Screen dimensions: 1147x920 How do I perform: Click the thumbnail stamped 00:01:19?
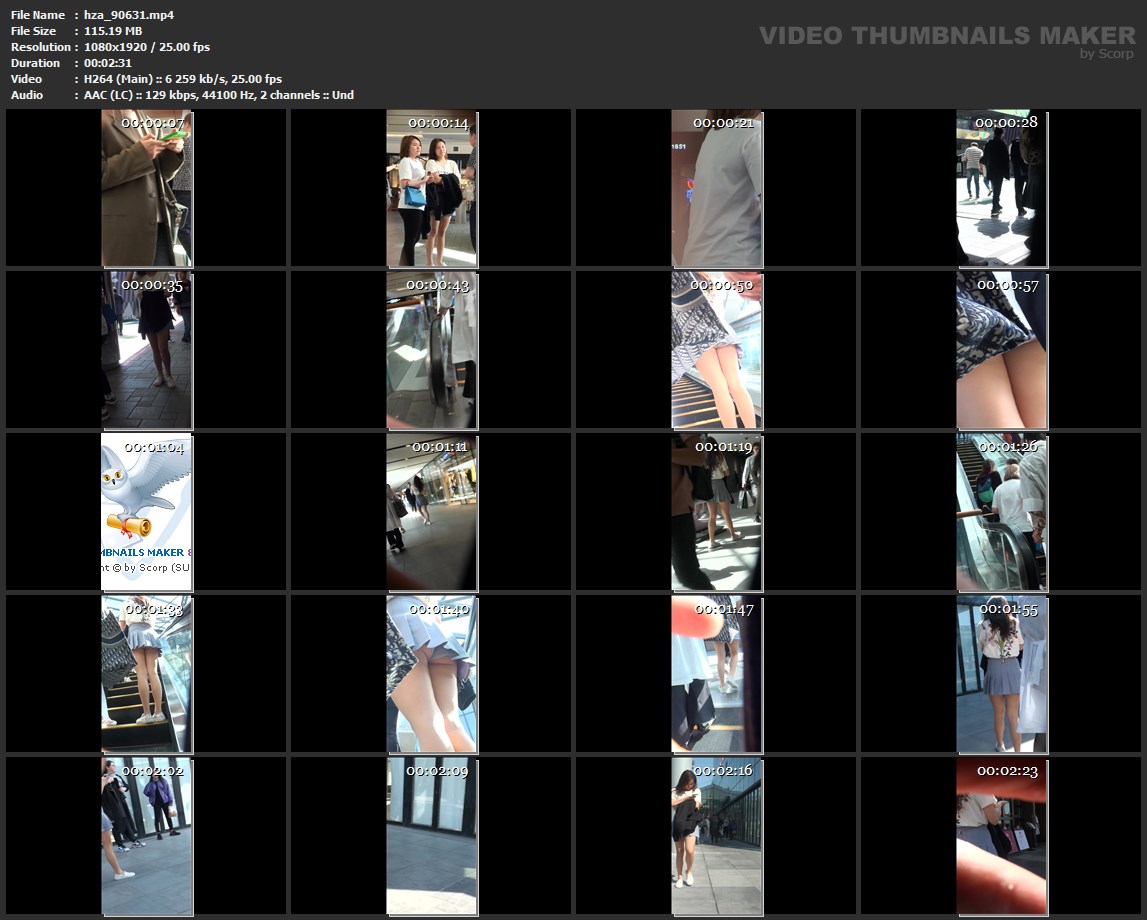click(x=717, y=511)
